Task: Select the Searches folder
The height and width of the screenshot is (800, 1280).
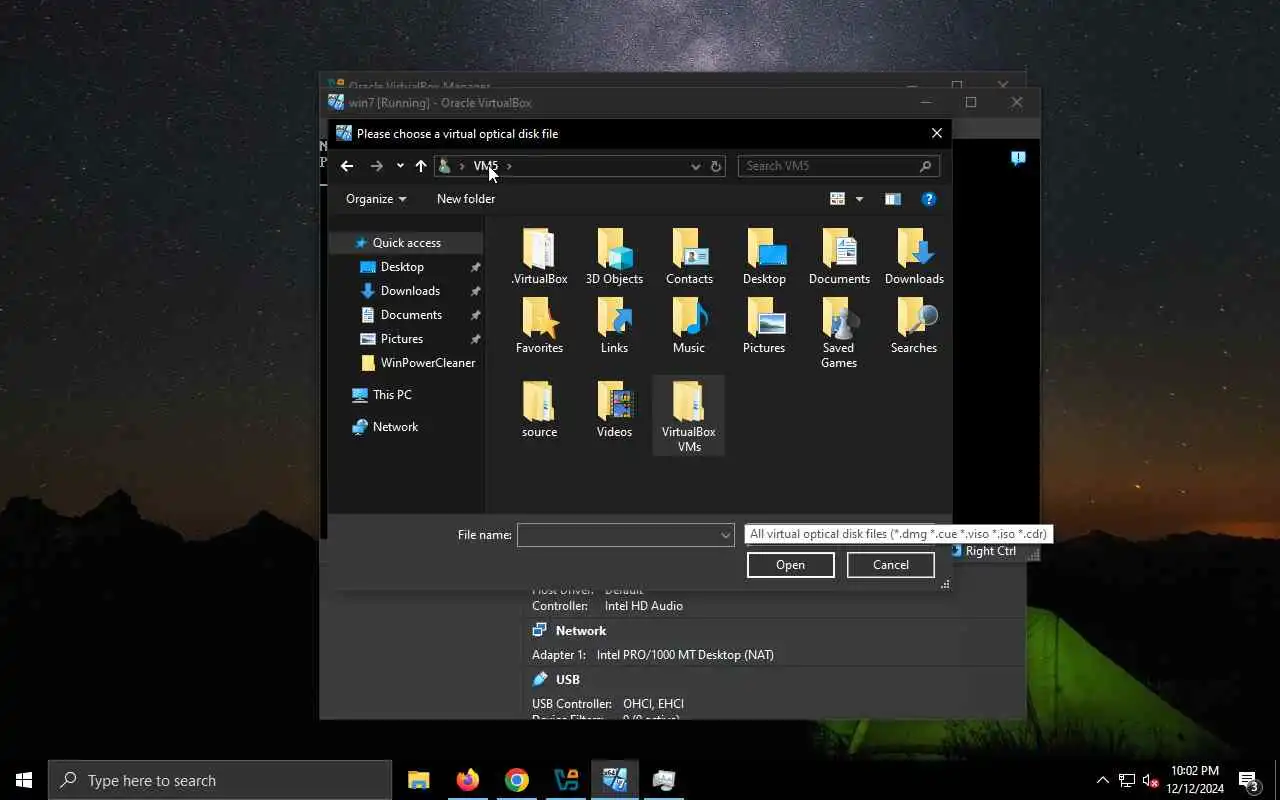Action: pos(914,326)
